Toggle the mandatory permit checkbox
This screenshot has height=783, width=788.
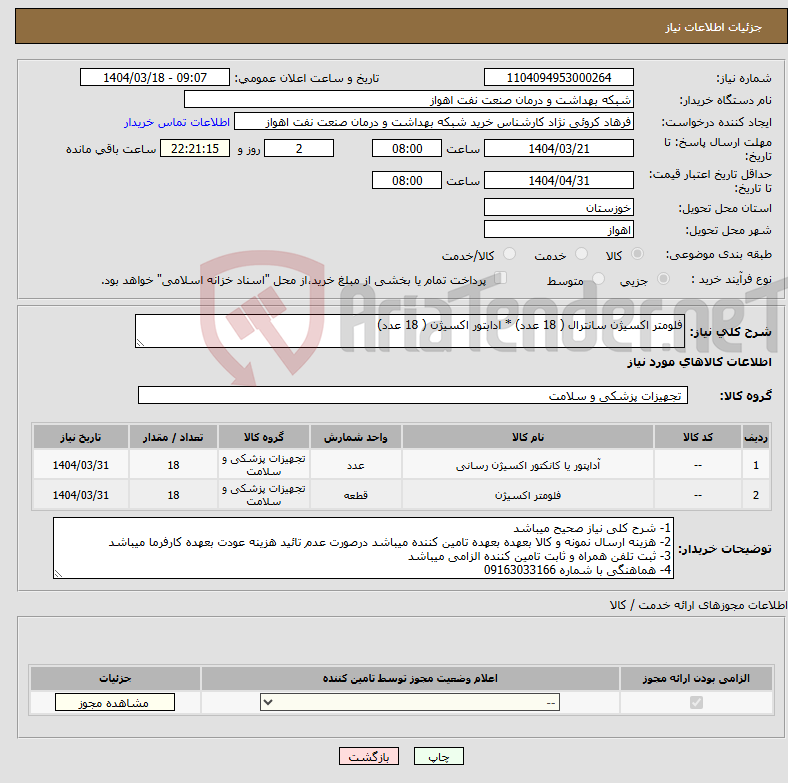coord(696,702)
